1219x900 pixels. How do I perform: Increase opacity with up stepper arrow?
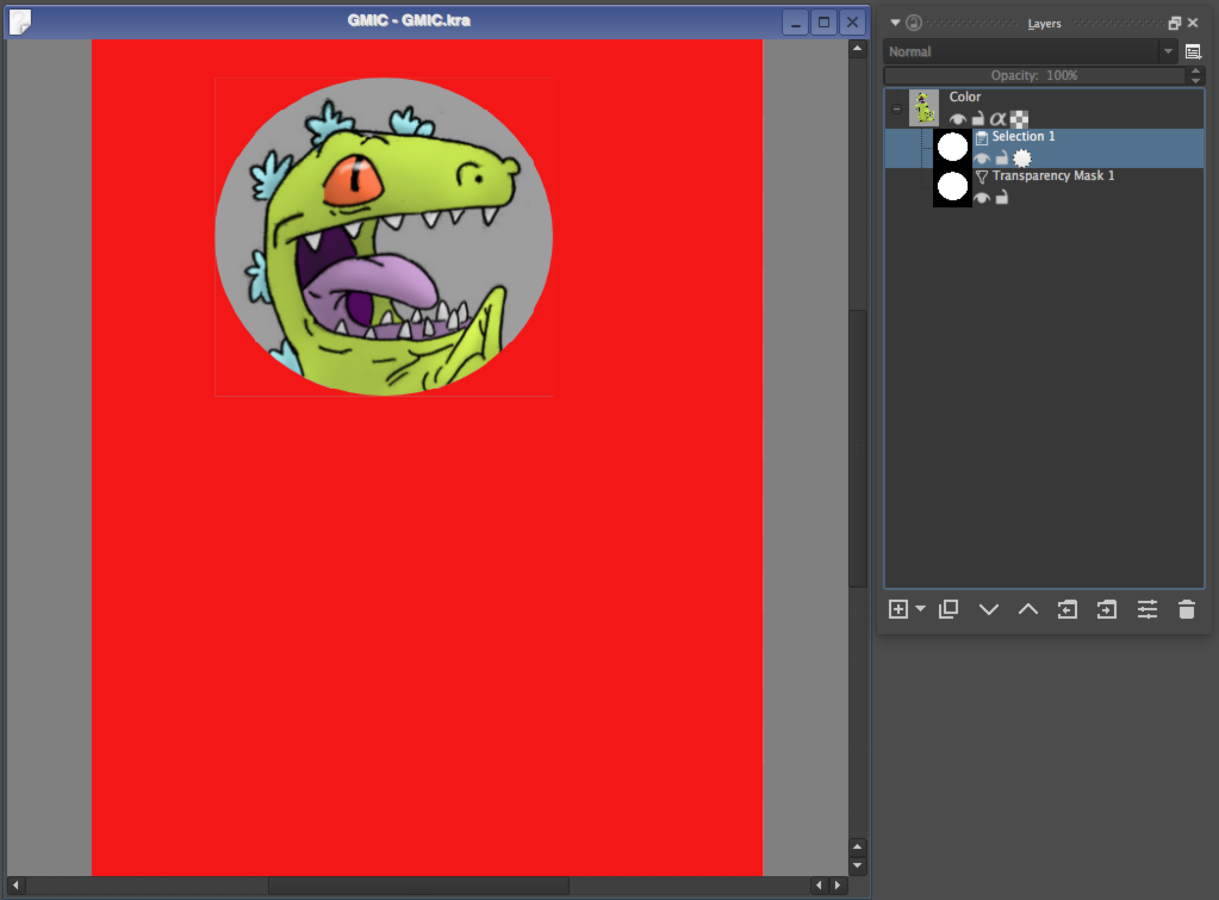1195,71
